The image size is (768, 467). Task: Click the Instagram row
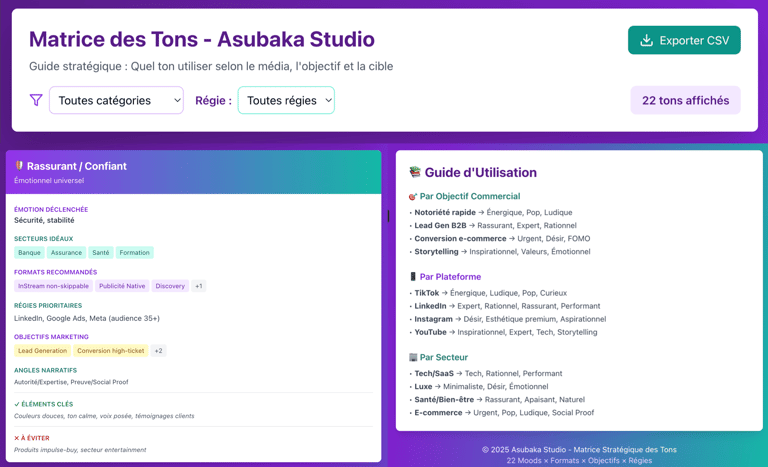[508, 320]
